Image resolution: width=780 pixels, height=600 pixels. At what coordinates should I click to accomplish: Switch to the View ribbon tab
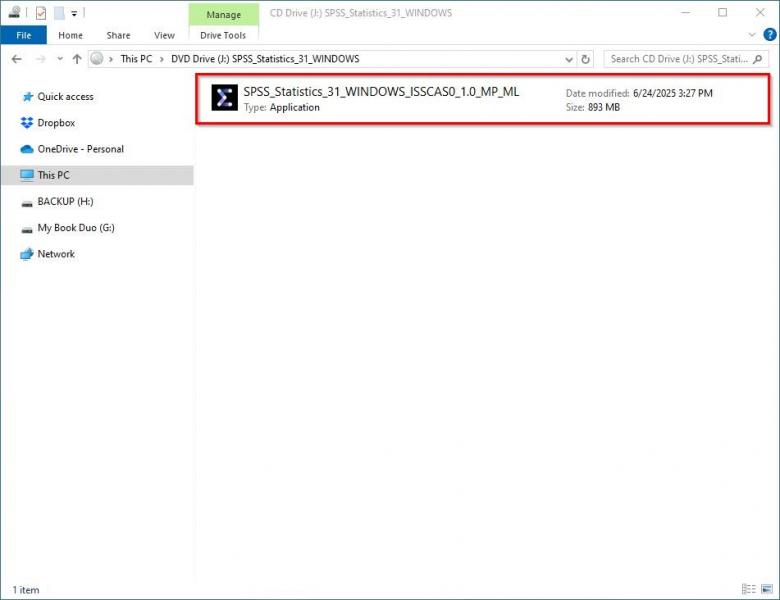pos(164,35)
